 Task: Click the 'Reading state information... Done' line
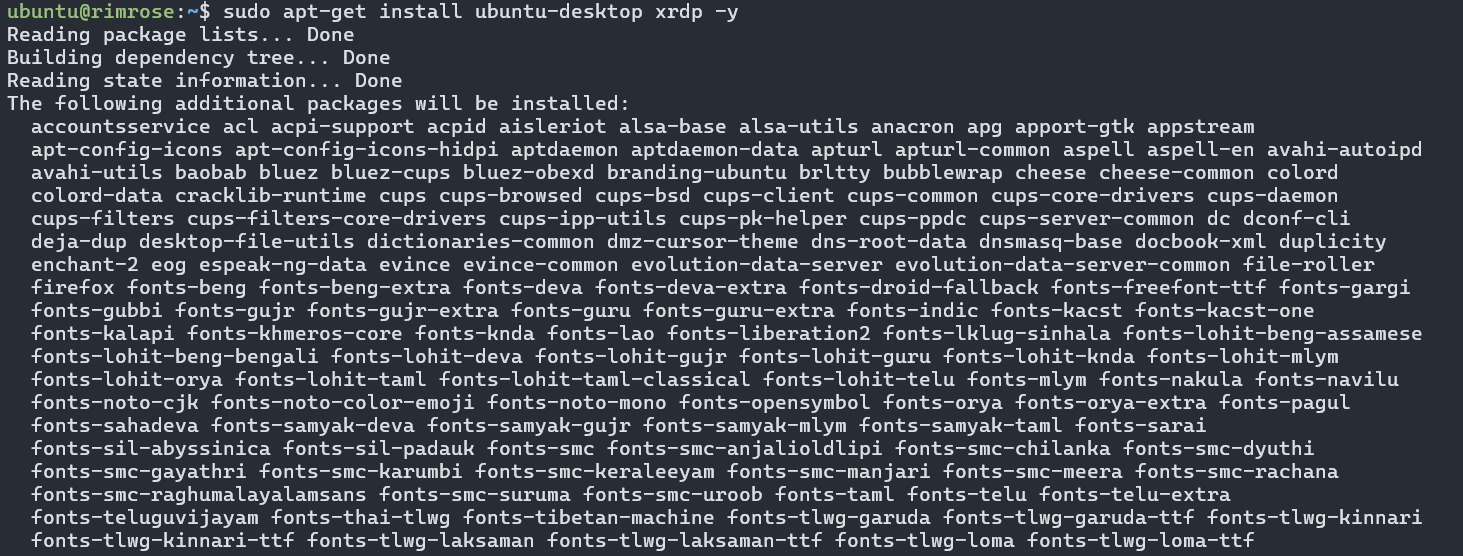pos(205,81)
